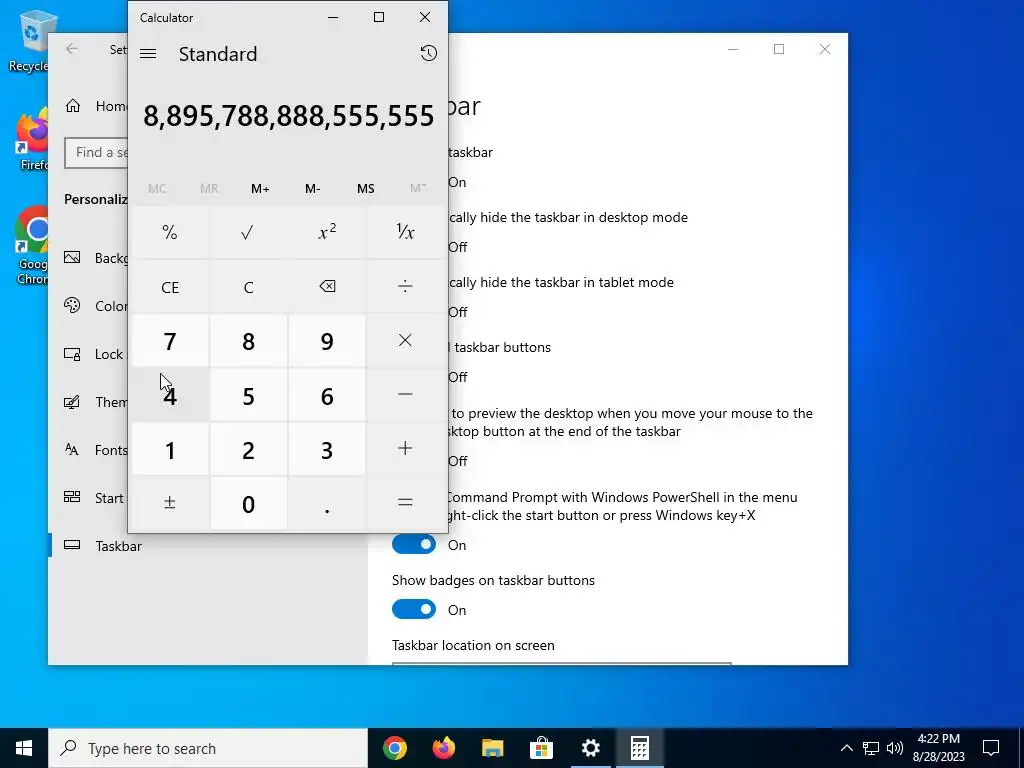Viewport: 1024px width, 768px height.
Task: Click digit 0 on the Calculator
Action: (248, 503)
